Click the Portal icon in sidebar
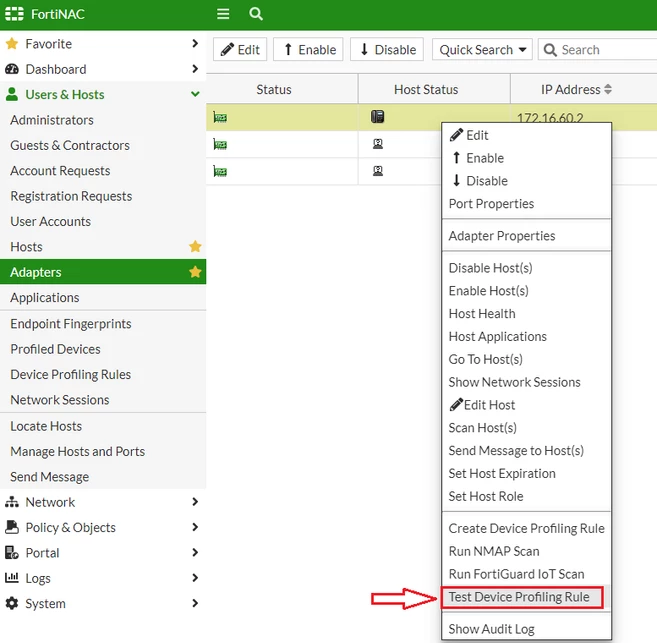657x643 pixels. tap(12, 553)
